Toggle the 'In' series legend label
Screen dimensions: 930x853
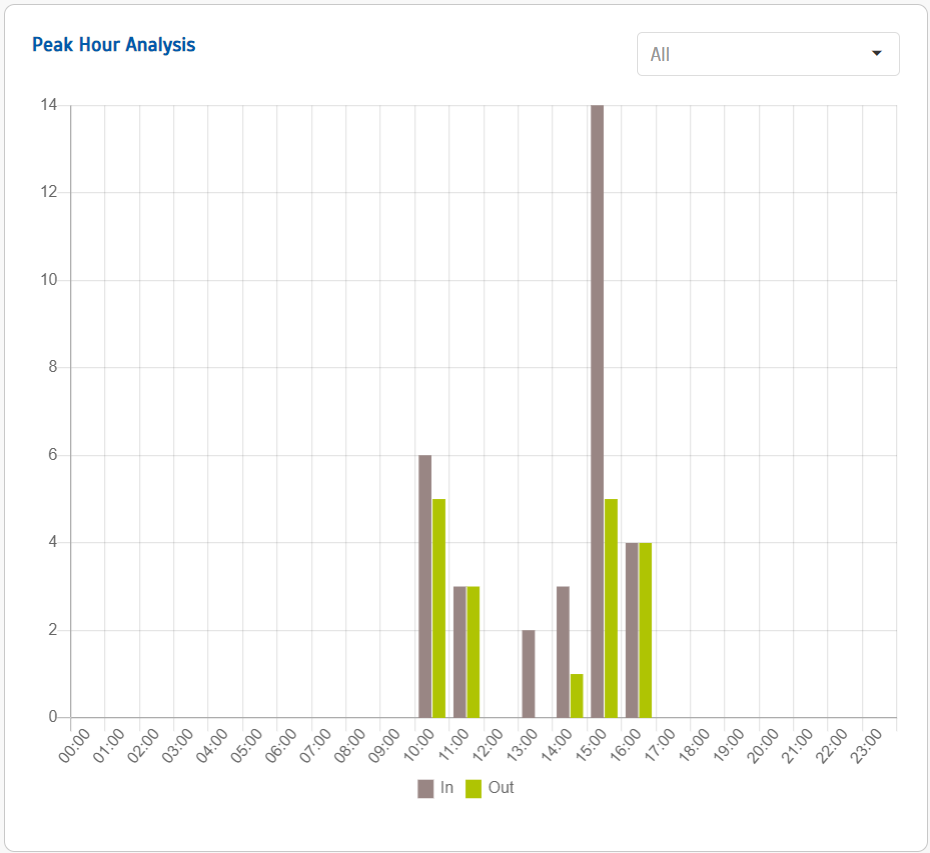click(x=446, y=788)
